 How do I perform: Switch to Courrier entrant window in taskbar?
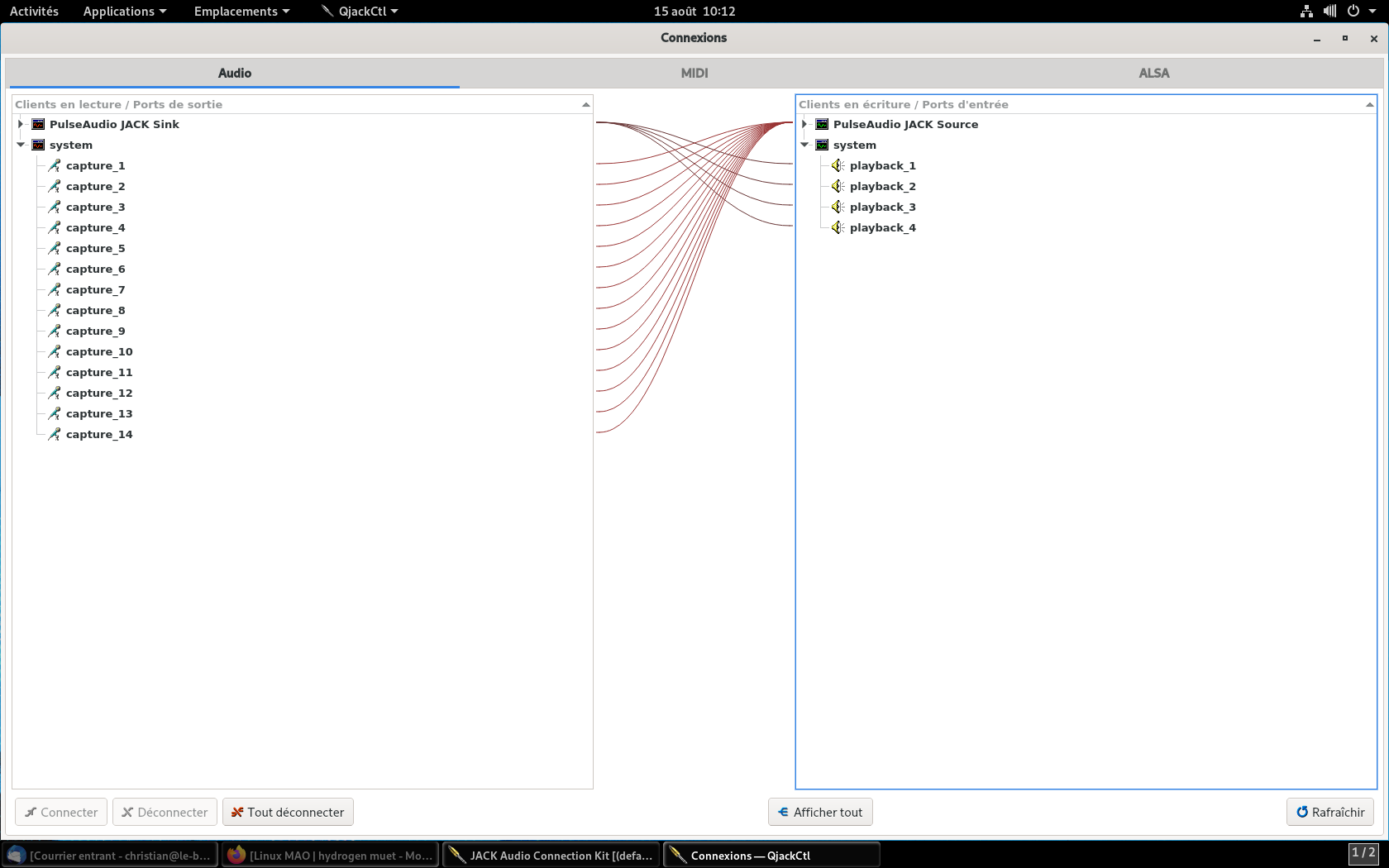(110, 856)
